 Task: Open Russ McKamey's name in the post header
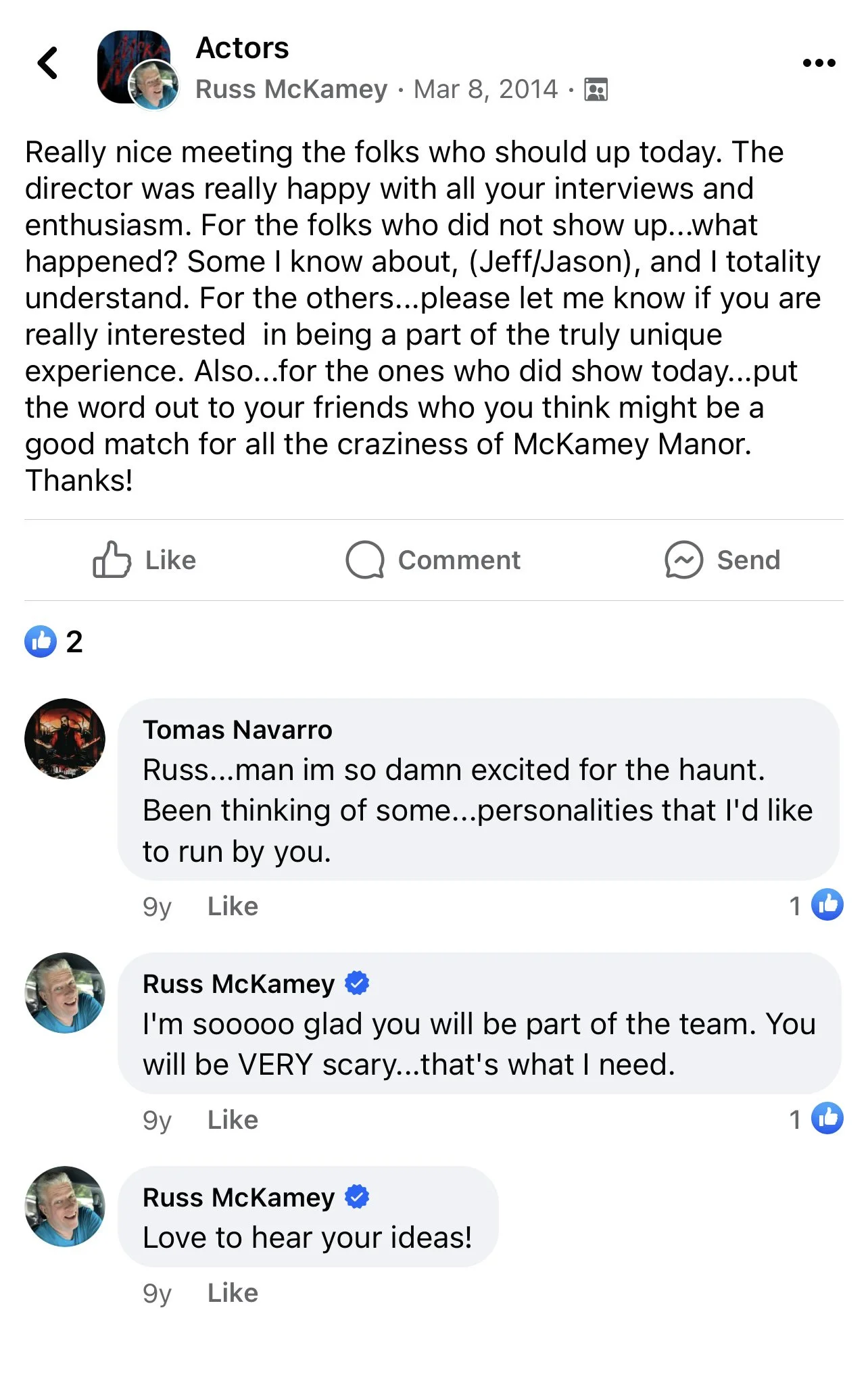[x=291, y=89]
